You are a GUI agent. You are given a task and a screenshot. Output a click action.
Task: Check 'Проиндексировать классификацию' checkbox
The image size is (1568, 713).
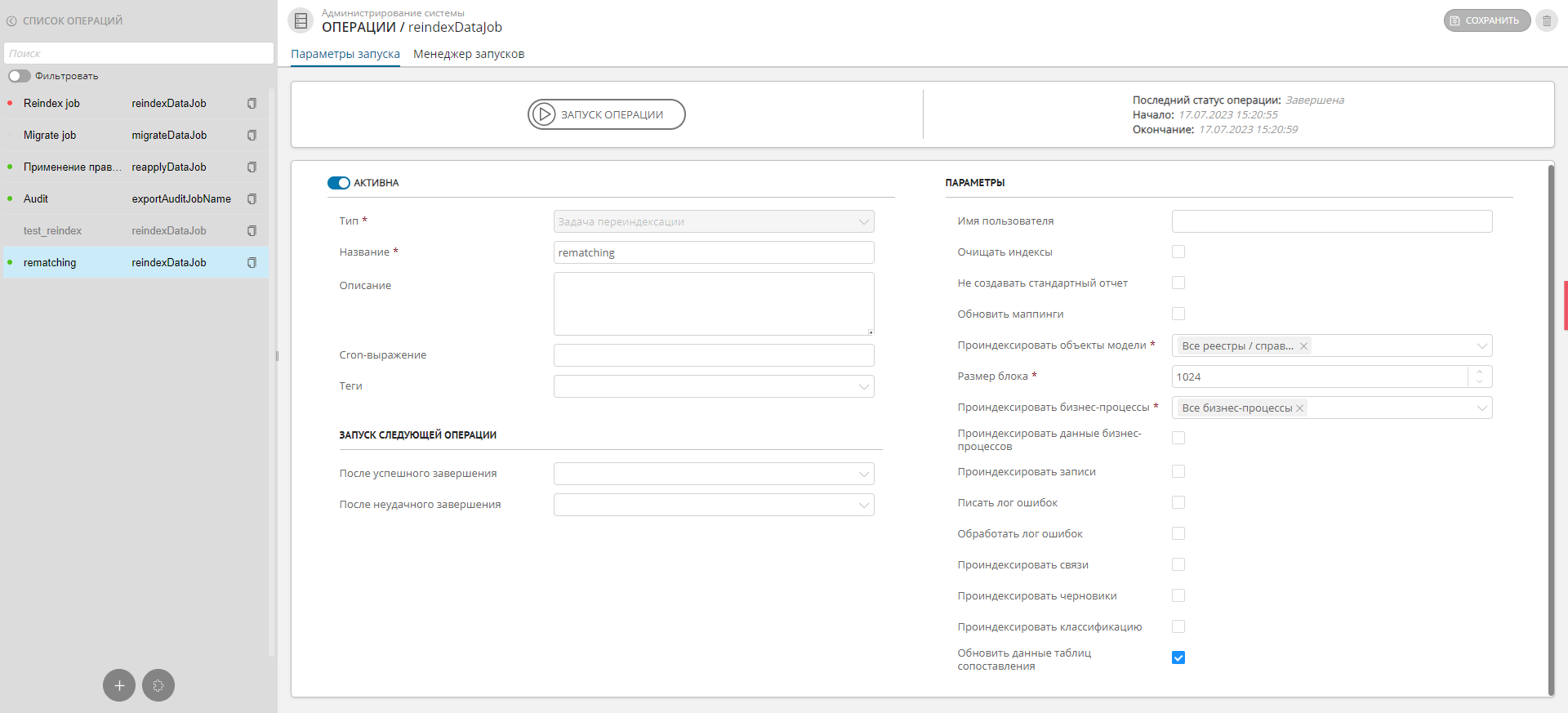click(x=1178, y=626)
